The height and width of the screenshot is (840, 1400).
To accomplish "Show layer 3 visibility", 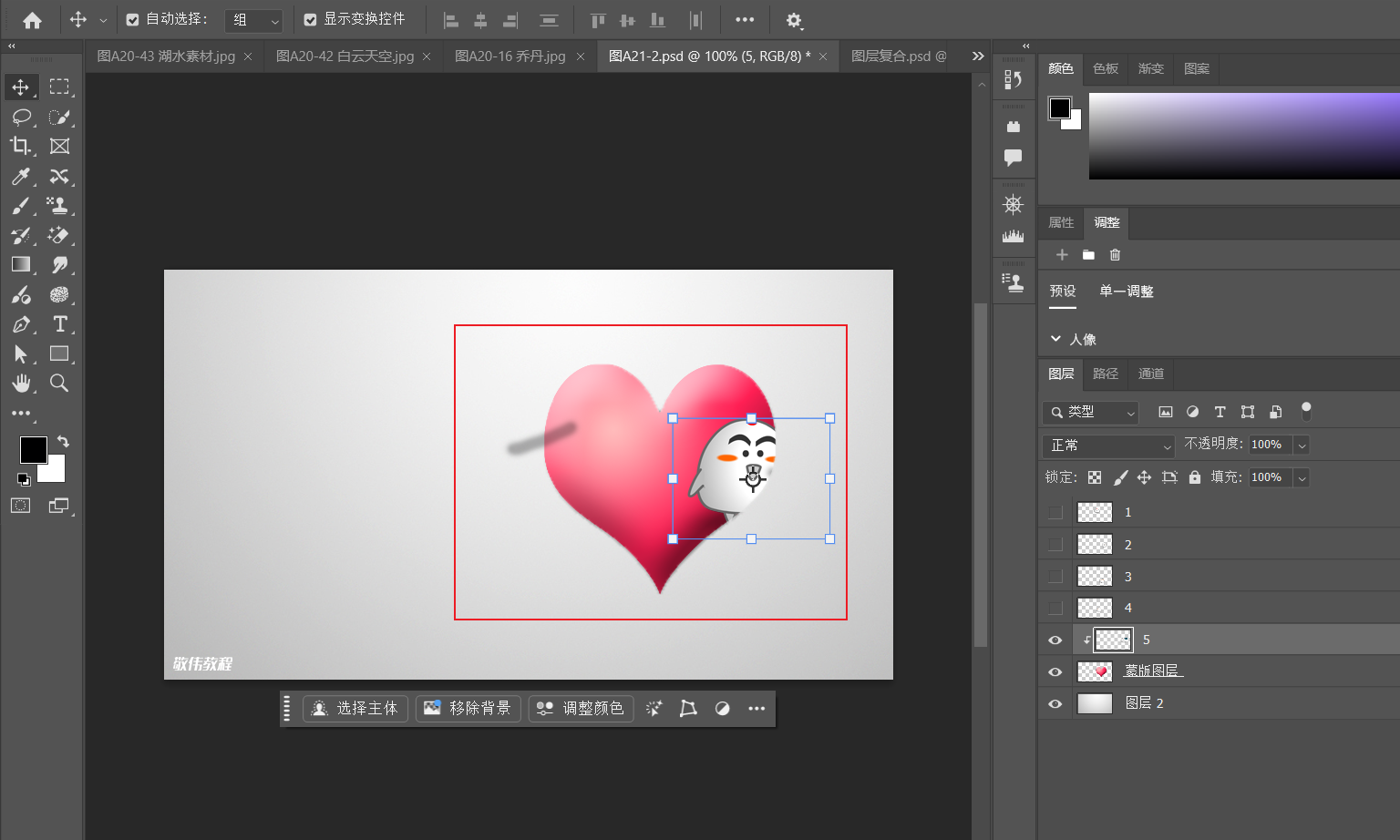I will [1055, 577].
